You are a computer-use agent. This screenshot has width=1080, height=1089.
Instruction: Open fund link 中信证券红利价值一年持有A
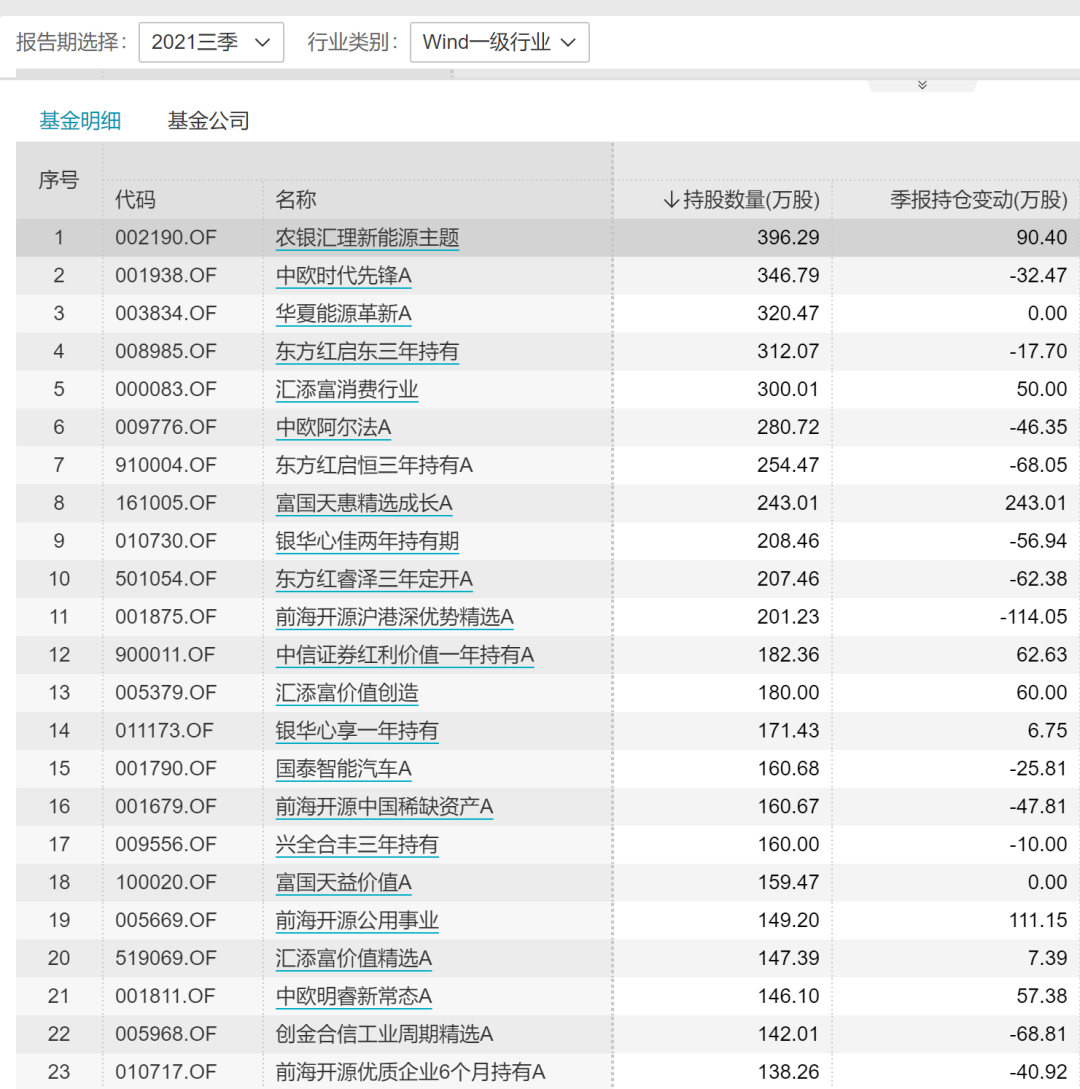pos(404,655)
